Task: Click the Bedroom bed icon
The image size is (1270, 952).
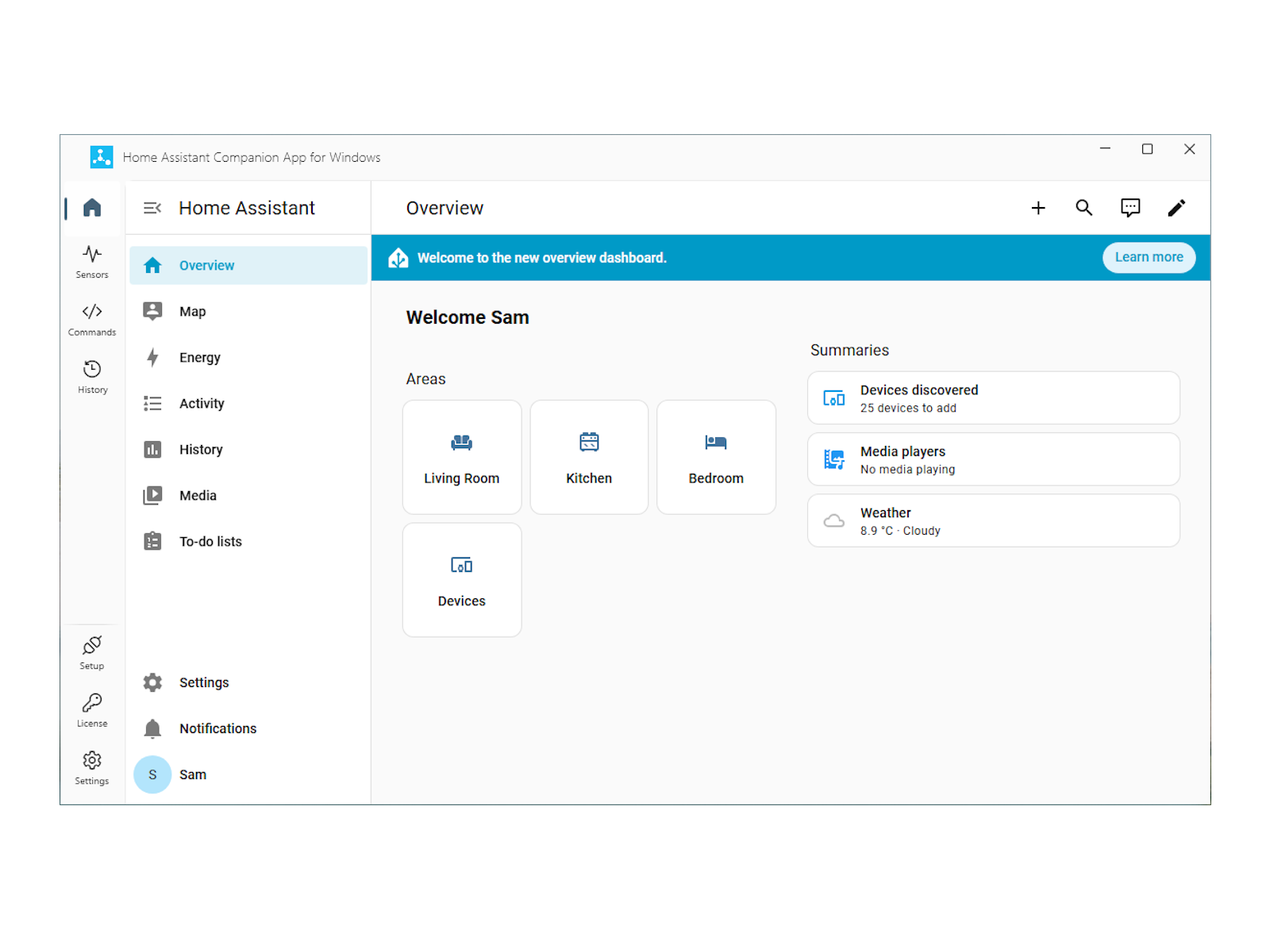Action: pos(716,443)
